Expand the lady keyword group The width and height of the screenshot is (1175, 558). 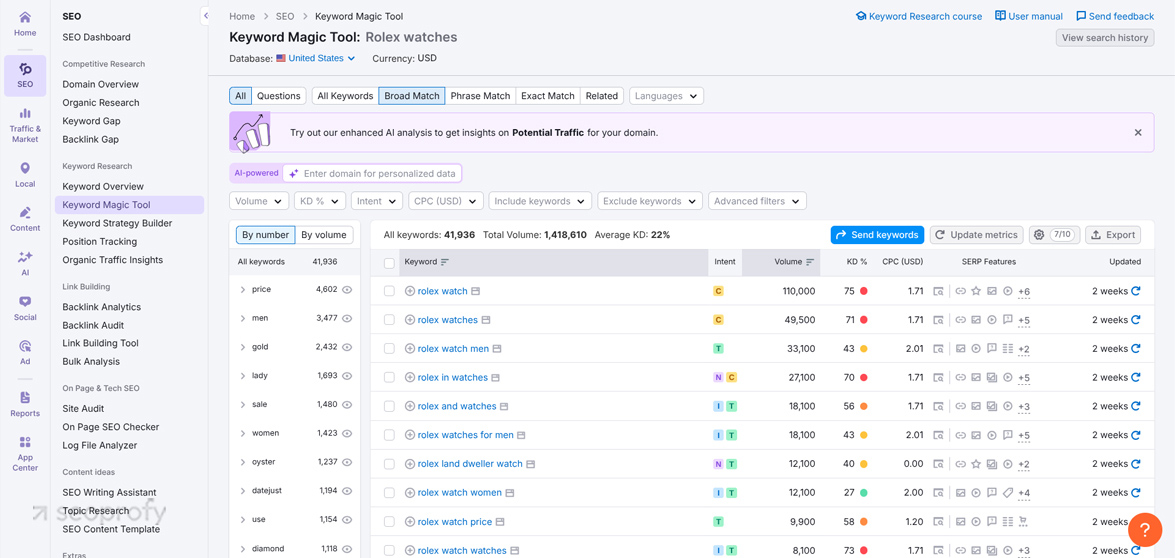click(243, 376)
